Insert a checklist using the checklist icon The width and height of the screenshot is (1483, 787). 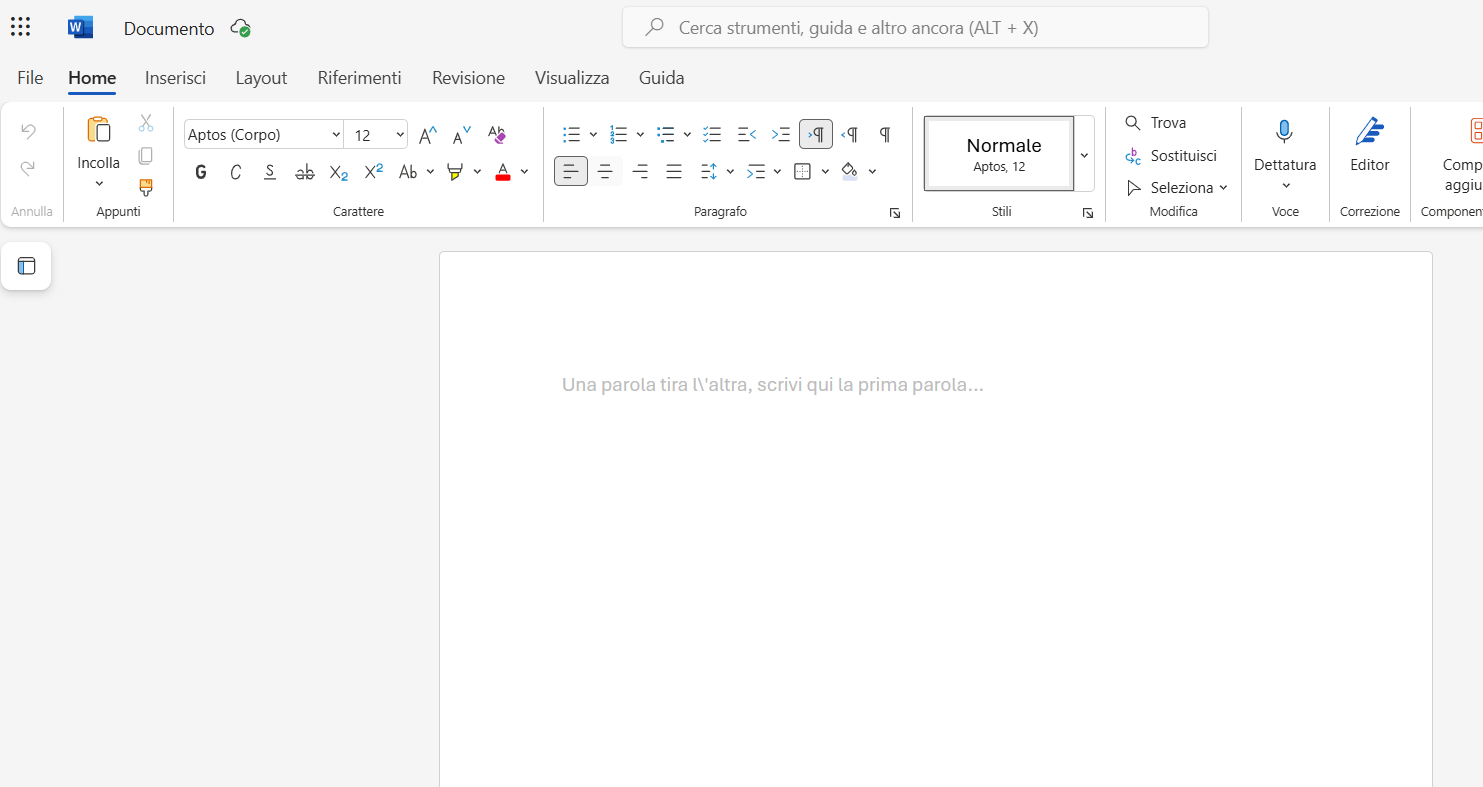coord(712,134)
